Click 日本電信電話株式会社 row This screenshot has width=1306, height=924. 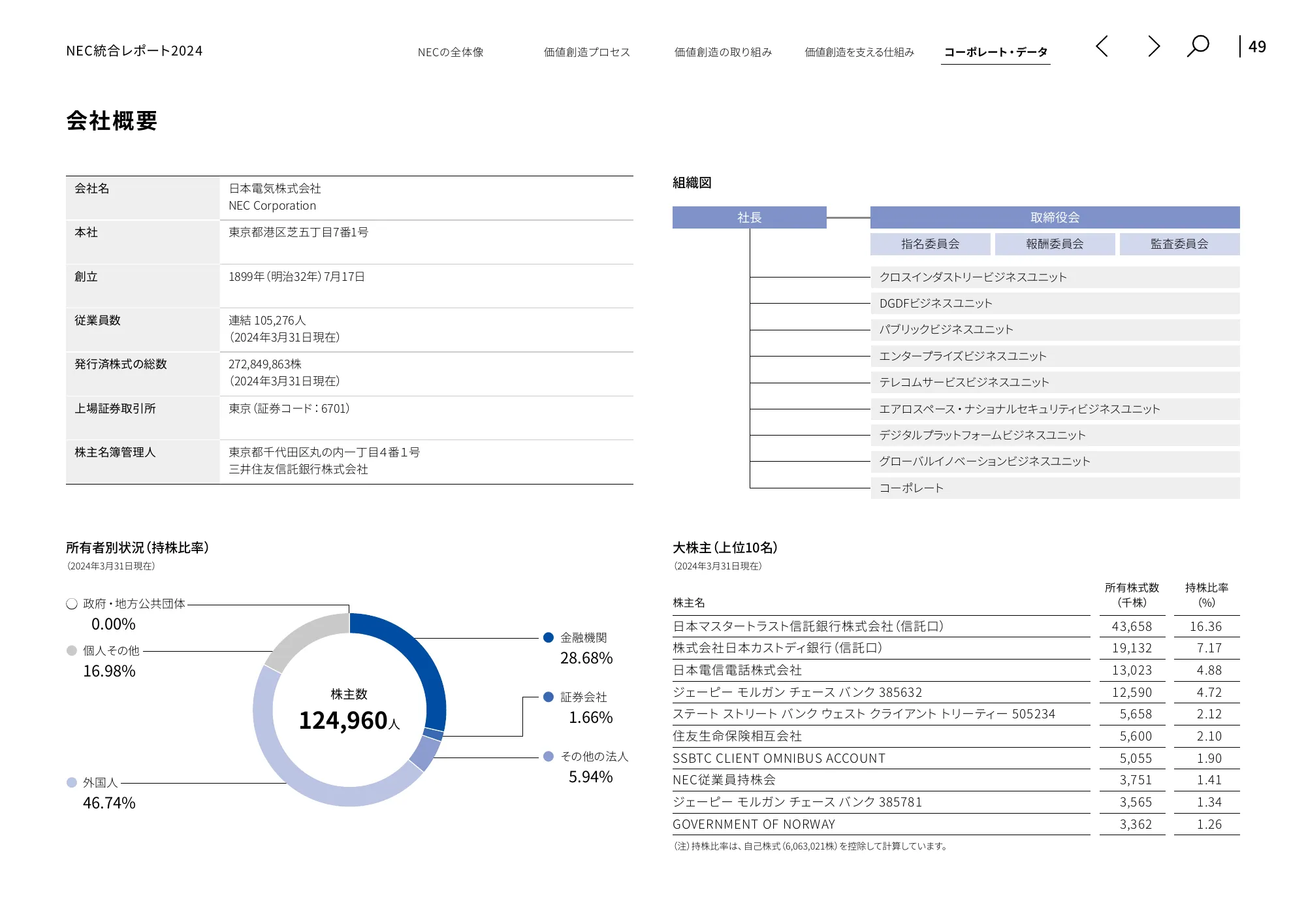pyautogui.click(x=956, y=671)
